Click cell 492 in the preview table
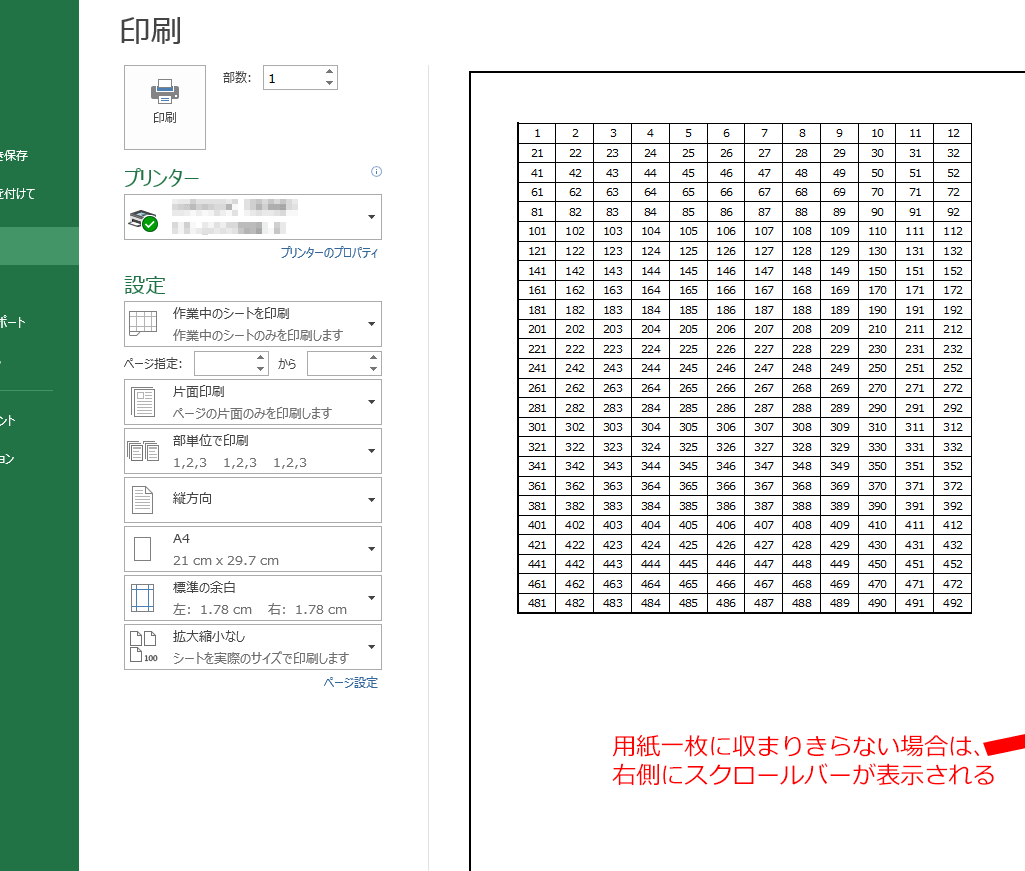The image size is (1025, 871). 953,604
